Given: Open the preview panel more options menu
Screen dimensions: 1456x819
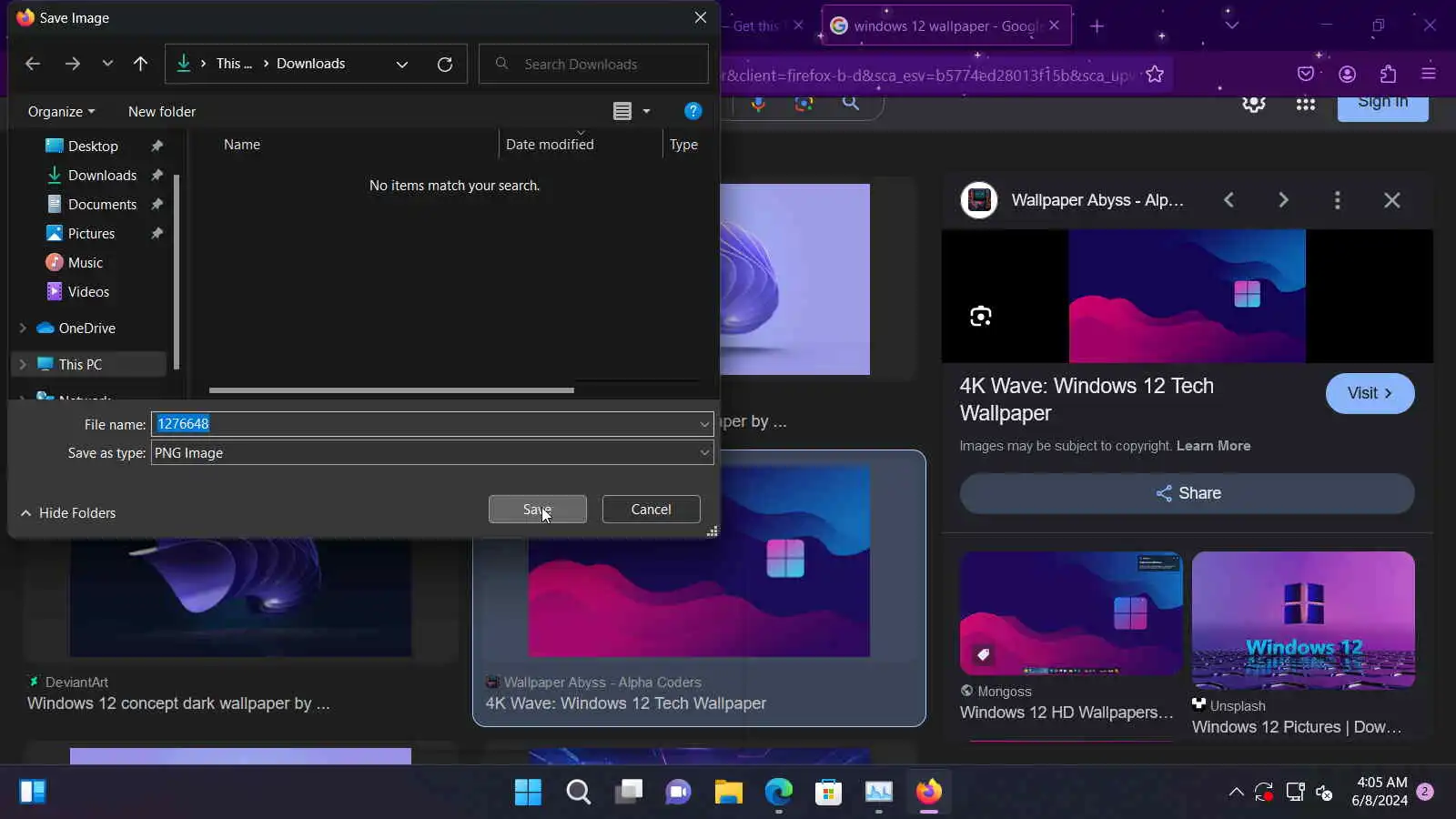Looking at the screenshot, I should pyautogui.click(x=1337, y=200).
